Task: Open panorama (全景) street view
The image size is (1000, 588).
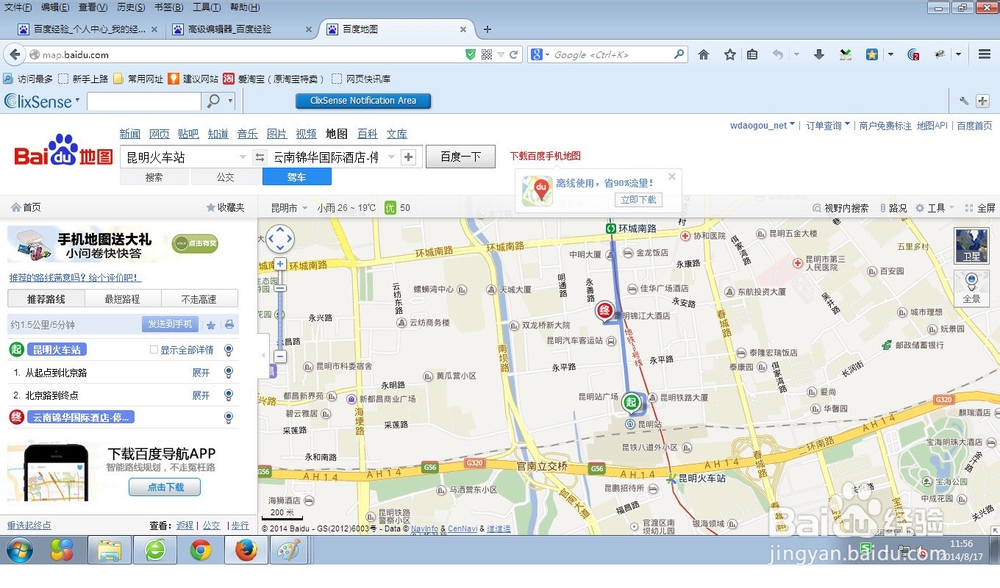Action: pos(971,288)
